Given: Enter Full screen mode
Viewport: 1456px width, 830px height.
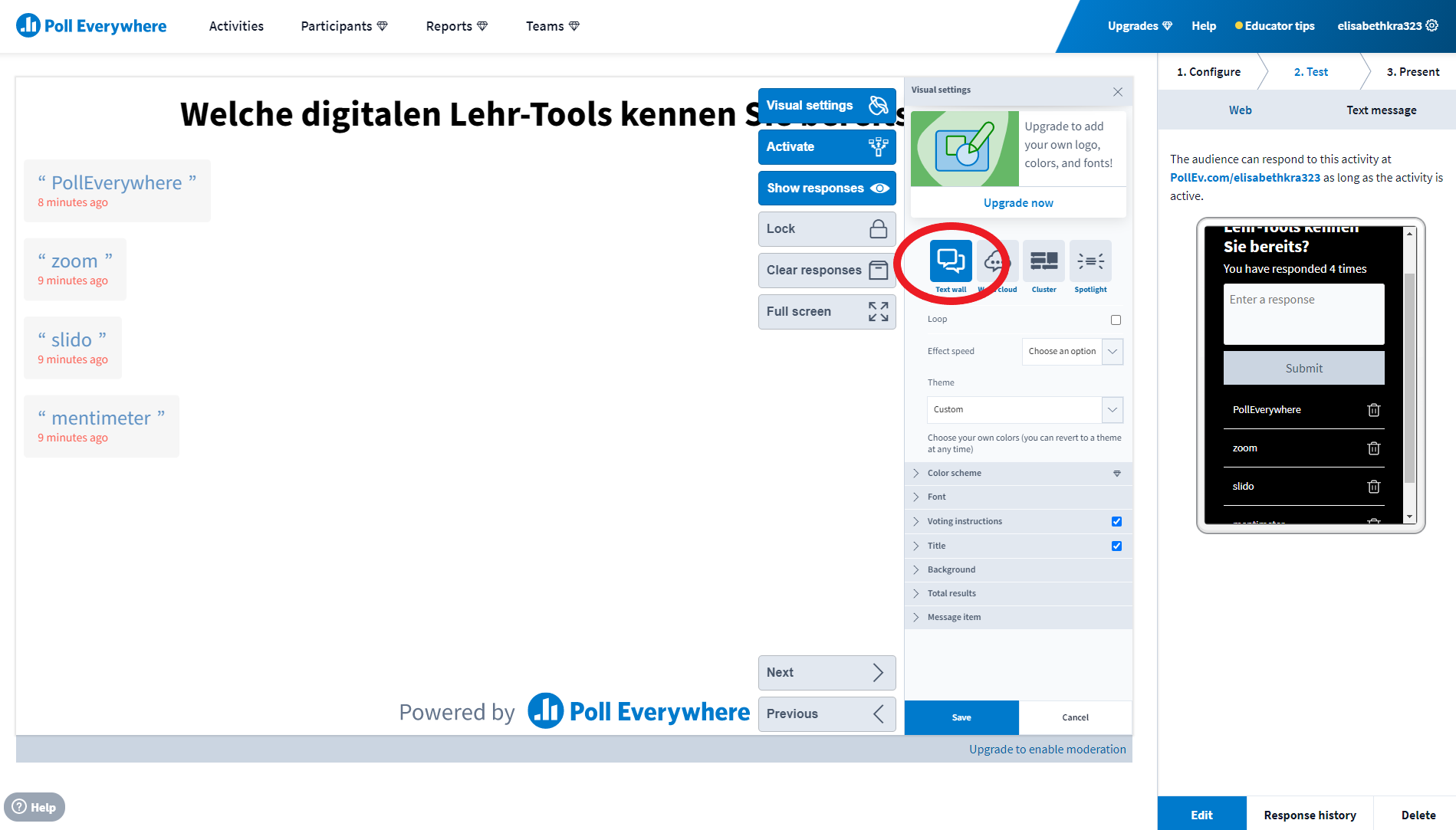Looking at the screenshot, I should 827,312.
